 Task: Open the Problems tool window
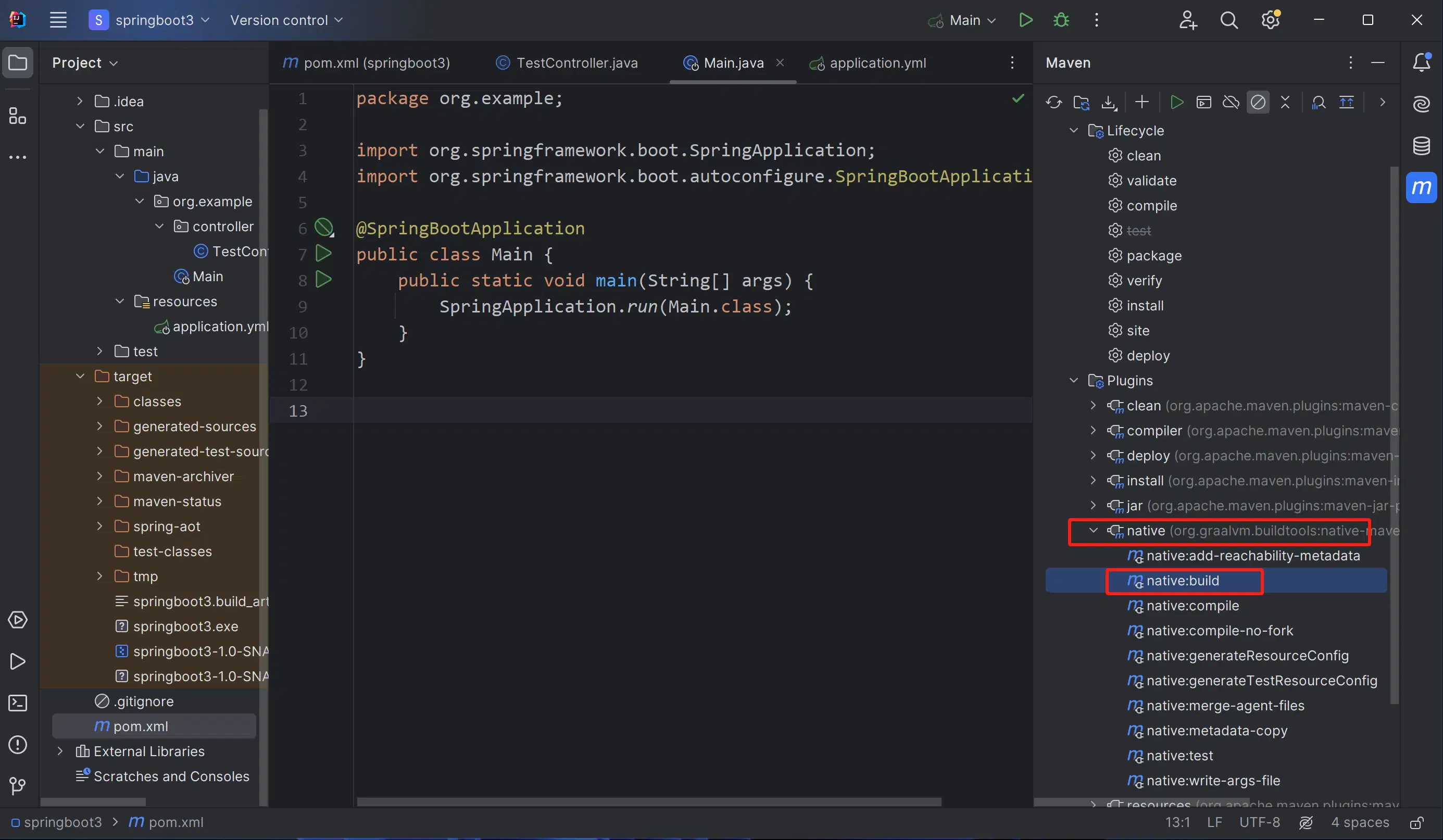[x=18, y=744]
